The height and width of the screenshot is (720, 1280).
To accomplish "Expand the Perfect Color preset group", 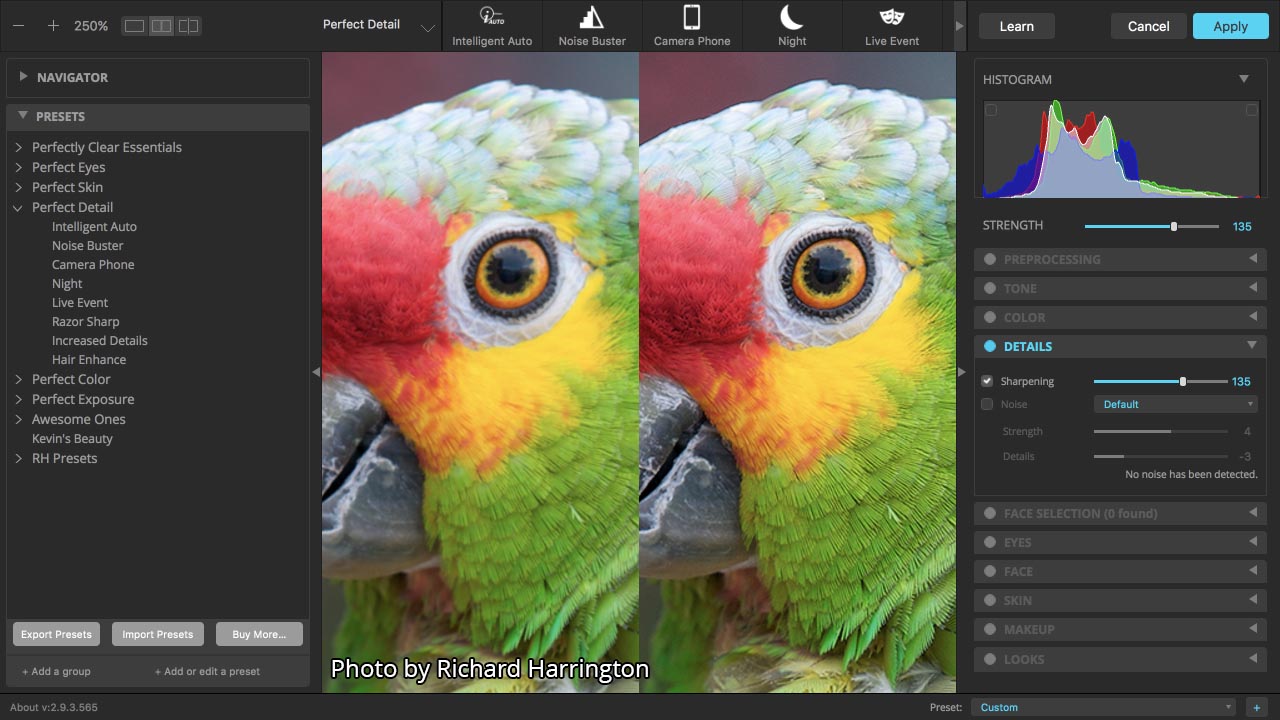I will click(19, 379).
